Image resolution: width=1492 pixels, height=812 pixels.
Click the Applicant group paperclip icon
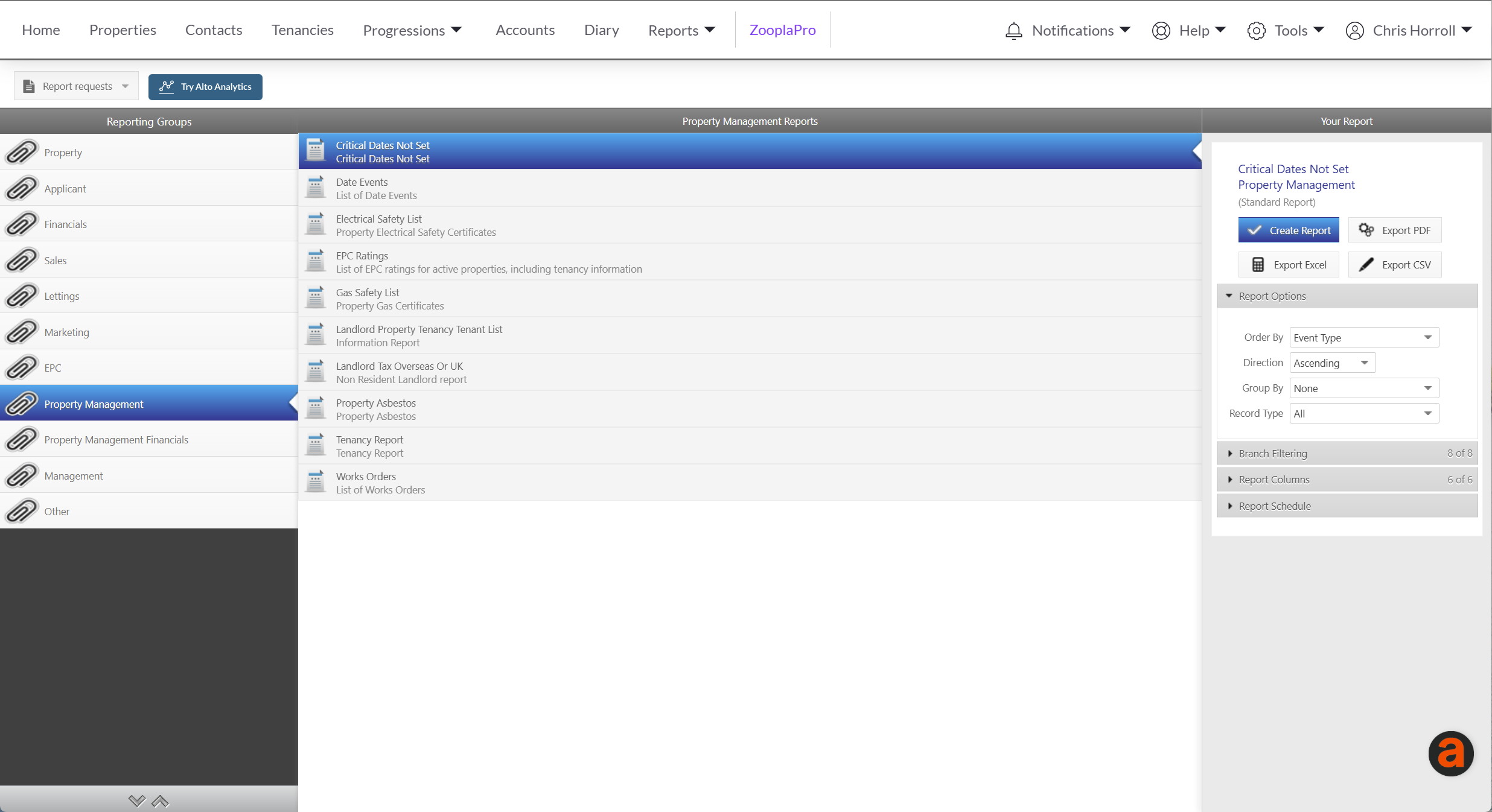point(22,188)
